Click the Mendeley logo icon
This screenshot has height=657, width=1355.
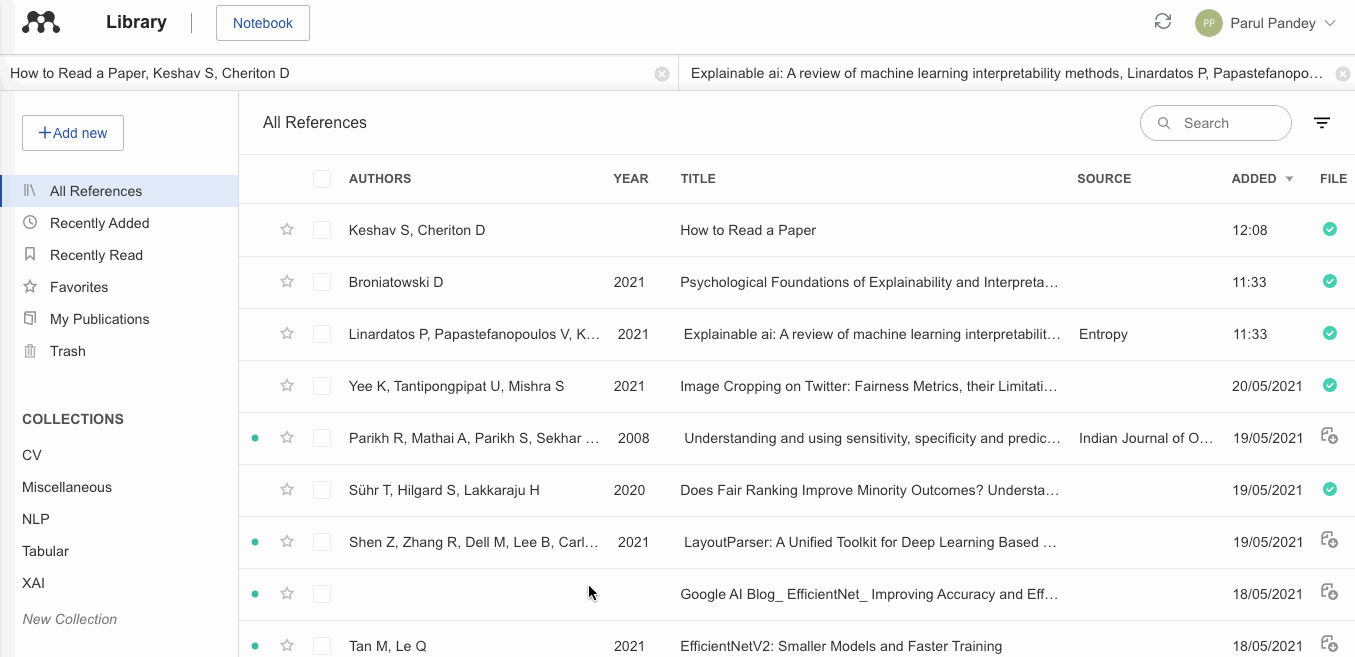pos(41,23)
